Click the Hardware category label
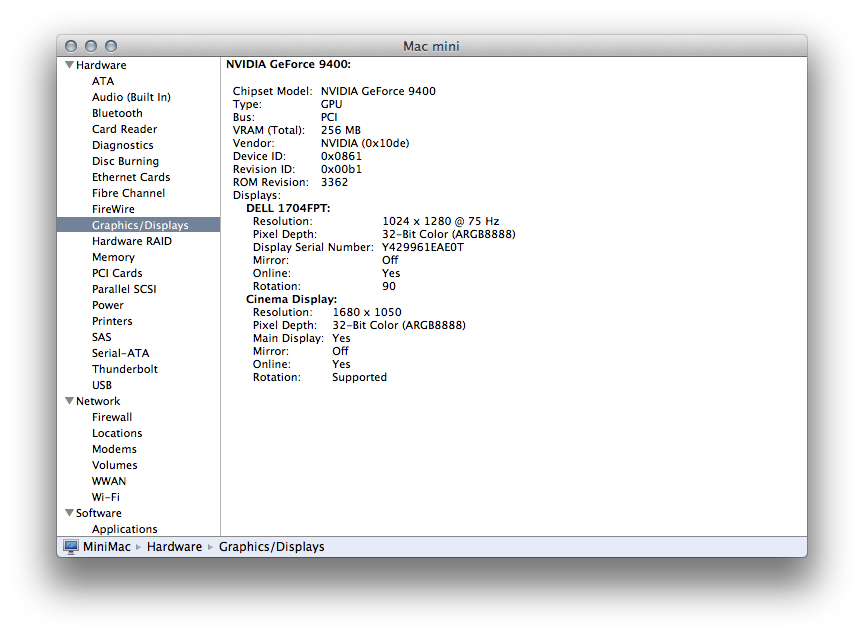Screen dimensions: 864x636 pyautogui.click(x=101, y=65)
